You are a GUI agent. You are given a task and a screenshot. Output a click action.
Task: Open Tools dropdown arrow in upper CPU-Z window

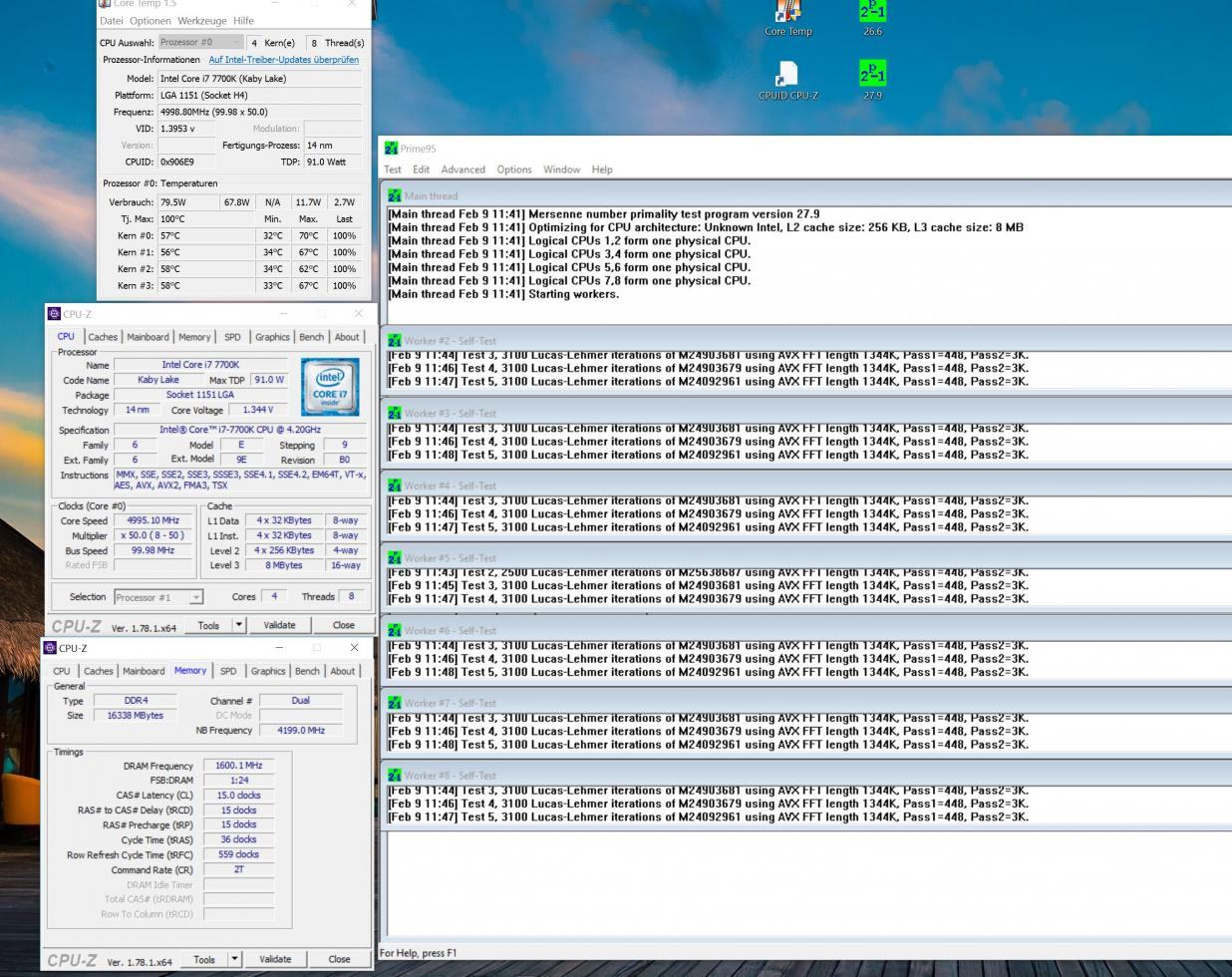[x=238, y=625]
